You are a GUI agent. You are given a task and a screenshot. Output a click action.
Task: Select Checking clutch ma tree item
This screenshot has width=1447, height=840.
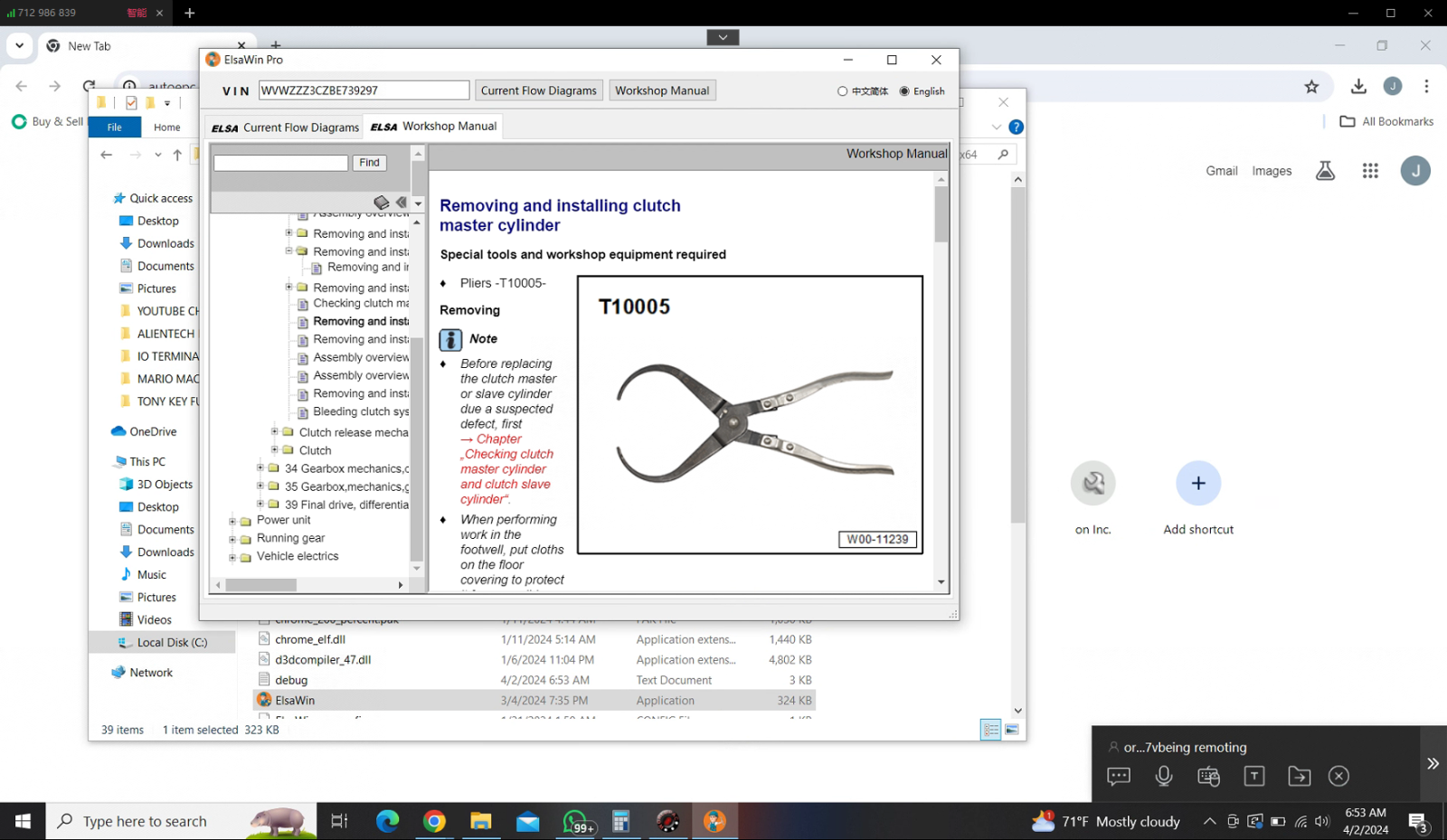point(361,304)
